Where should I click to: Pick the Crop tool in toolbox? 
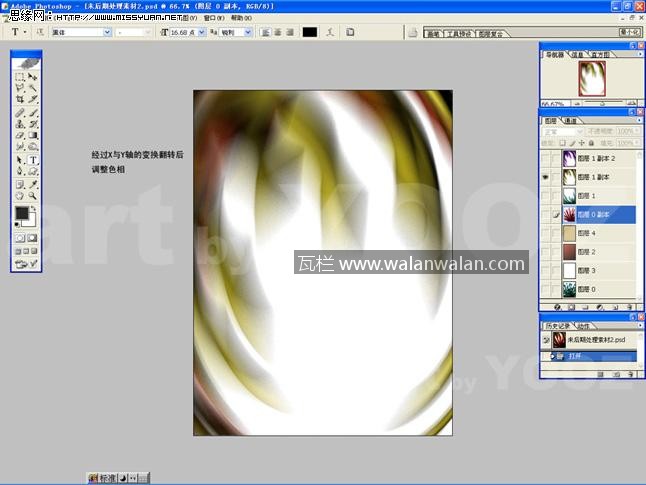20,100
